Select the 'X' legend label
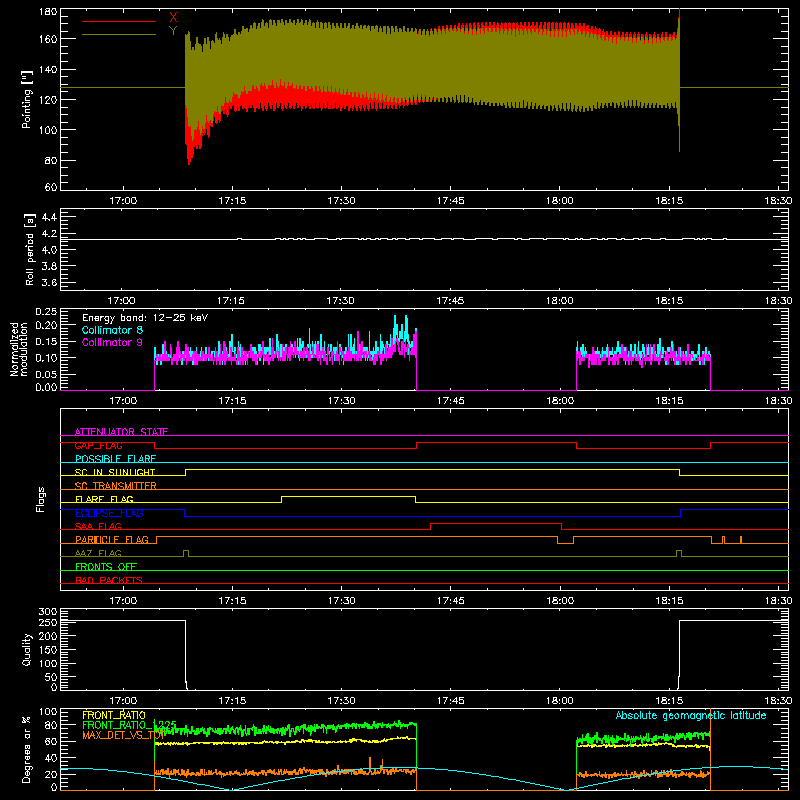This screenshot has height=800, width=800. [x=173, y=18]
